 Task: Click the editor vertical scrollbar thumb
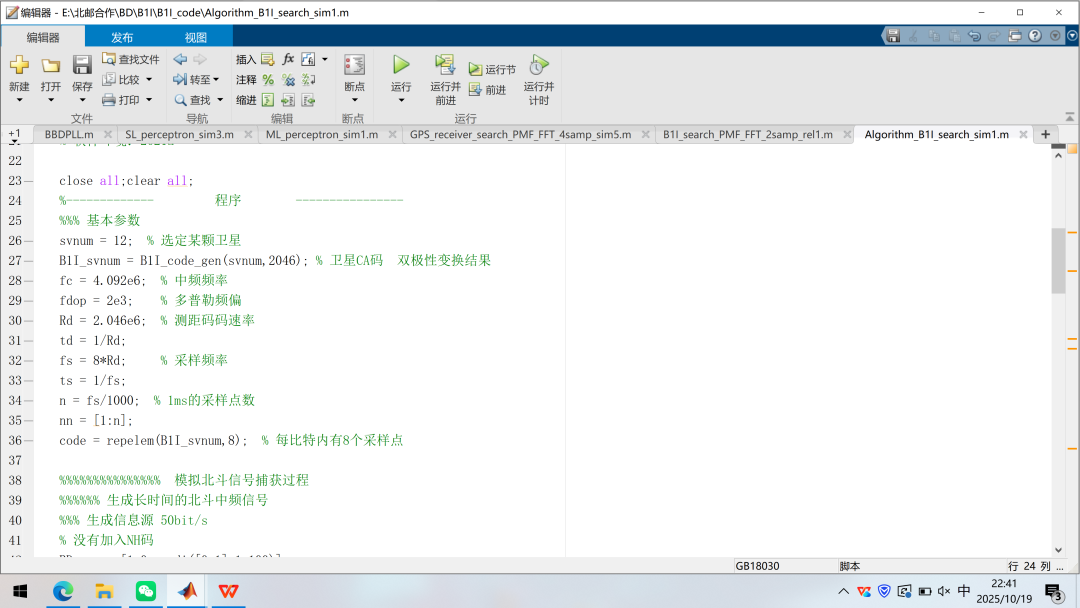point(1058,260)
